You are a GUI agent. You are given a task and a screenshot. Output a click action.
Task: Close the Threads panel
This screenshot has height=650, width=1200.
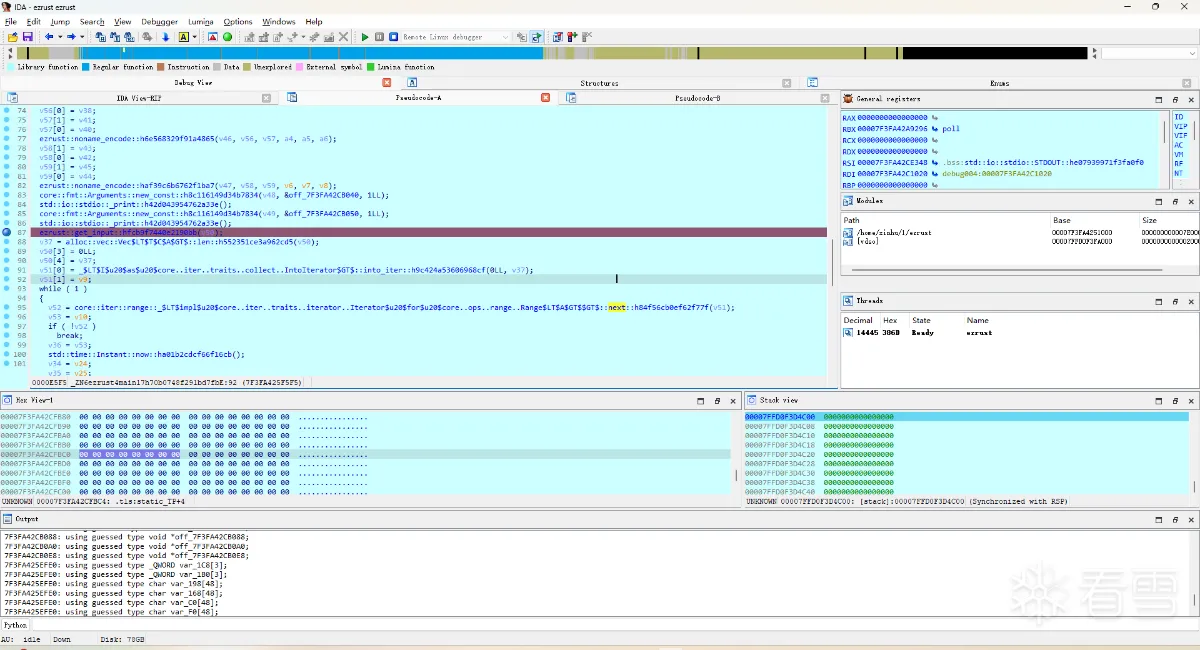coord(1191,301)
